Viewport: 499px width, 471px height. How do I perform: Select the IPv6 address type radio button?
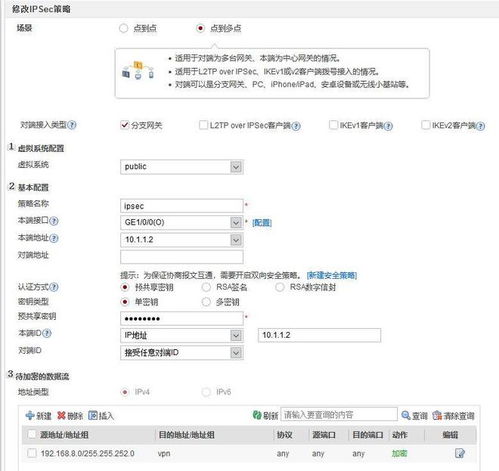206,392
